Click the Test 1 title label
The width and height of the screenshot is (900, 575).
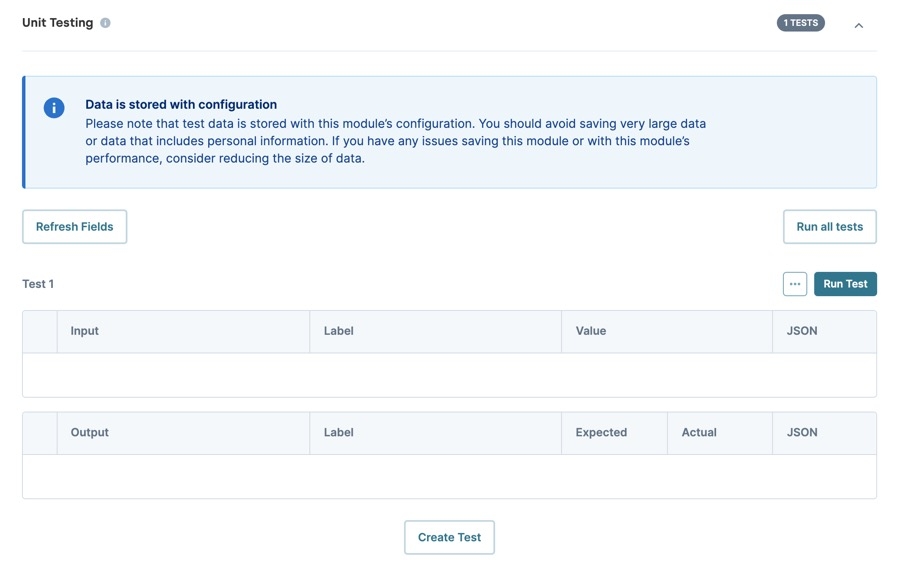click(38, 284)
